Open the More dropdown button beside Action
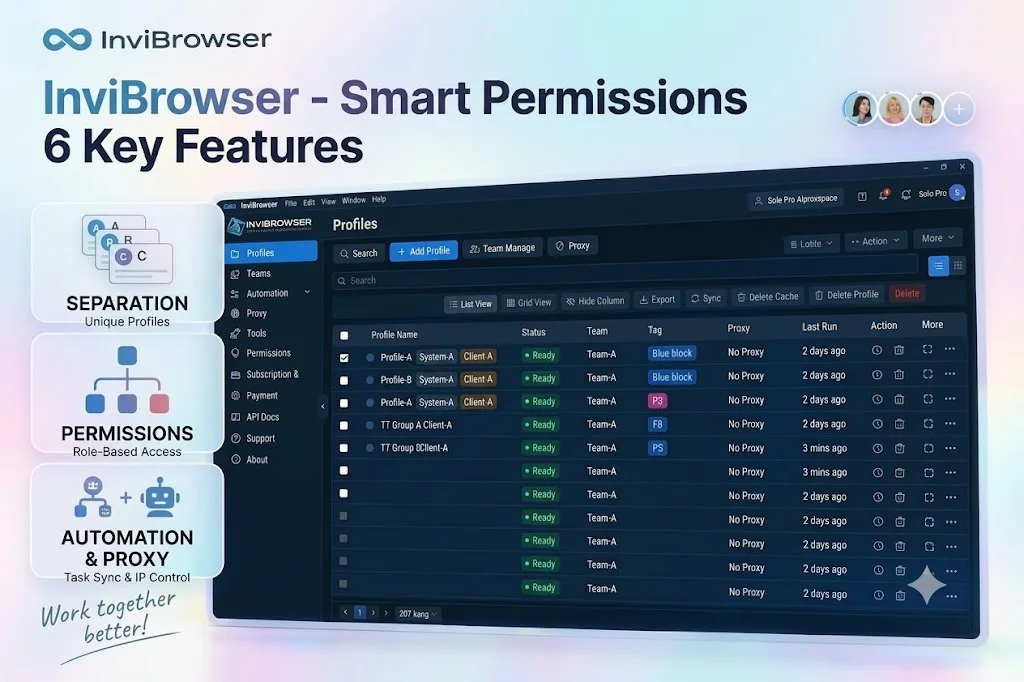This screenshot has height=682, width=1024. (938, 238)
